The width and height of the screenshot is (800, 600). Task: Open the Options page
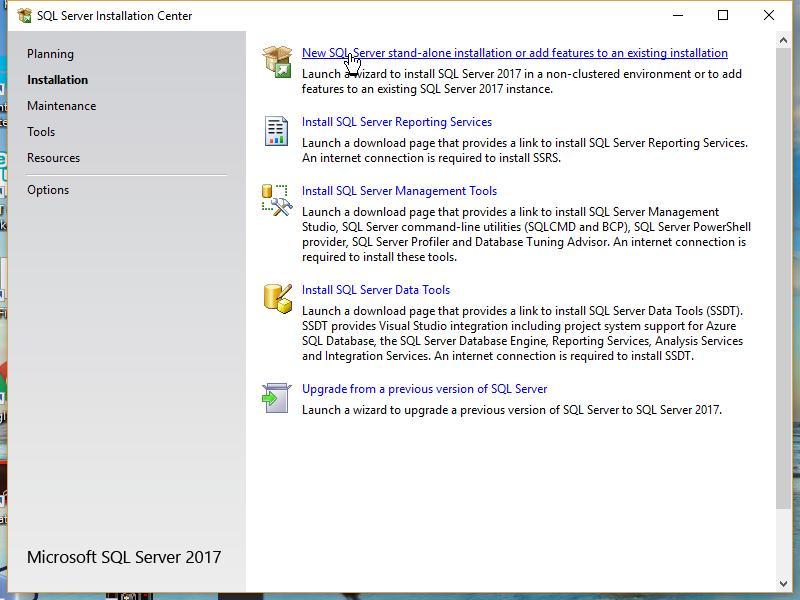(48, 190)
